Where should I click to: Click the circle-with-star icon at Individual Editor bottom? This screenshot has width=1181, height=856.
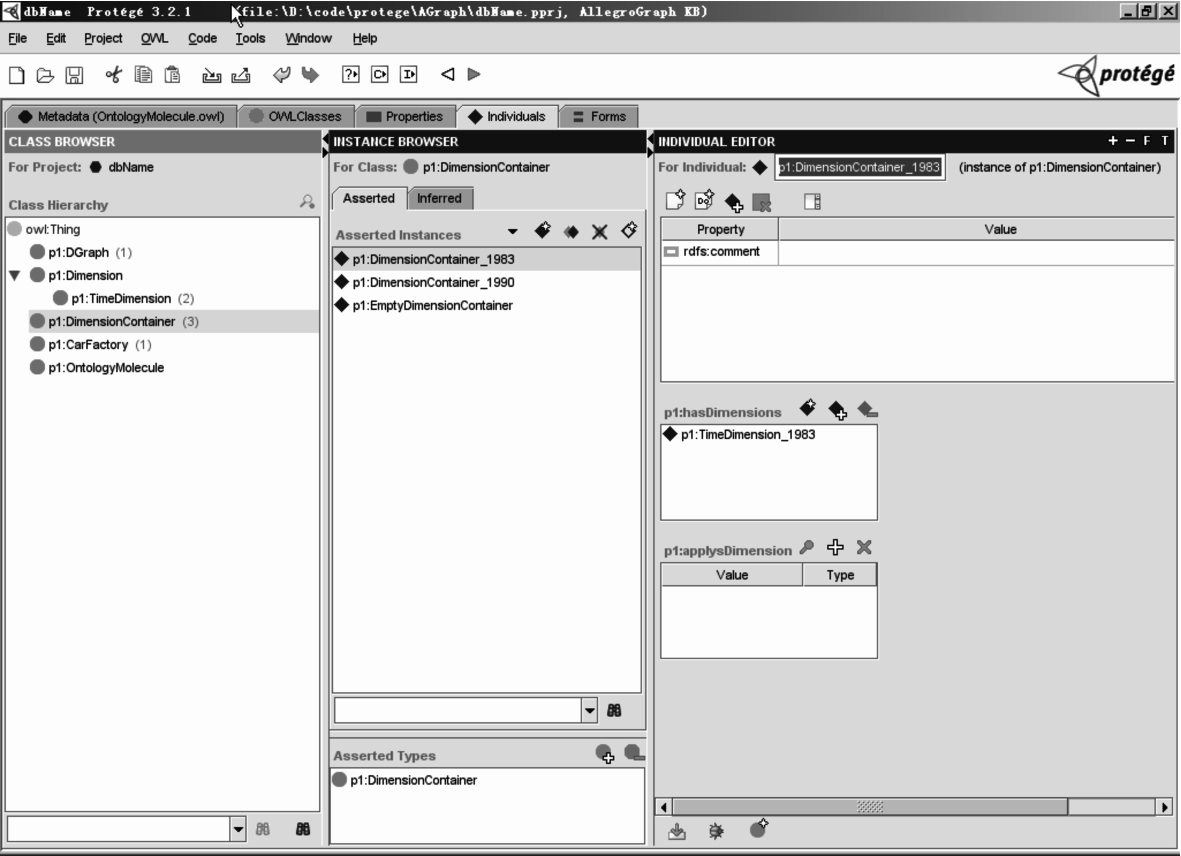[758, 829]
